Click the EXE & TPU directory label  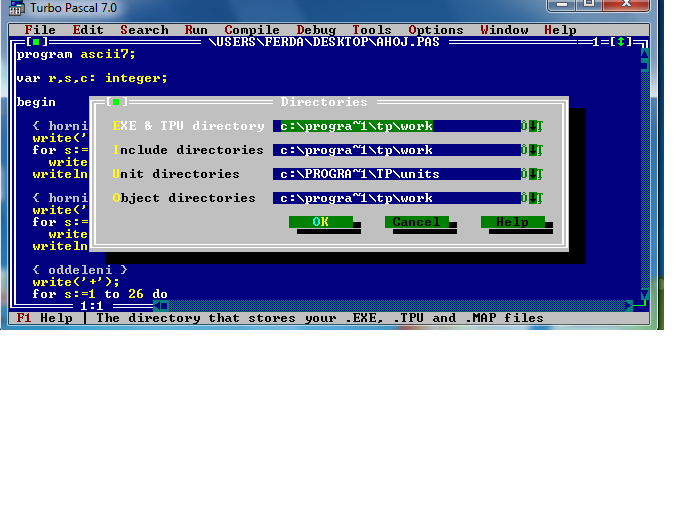tap(189, 126)
